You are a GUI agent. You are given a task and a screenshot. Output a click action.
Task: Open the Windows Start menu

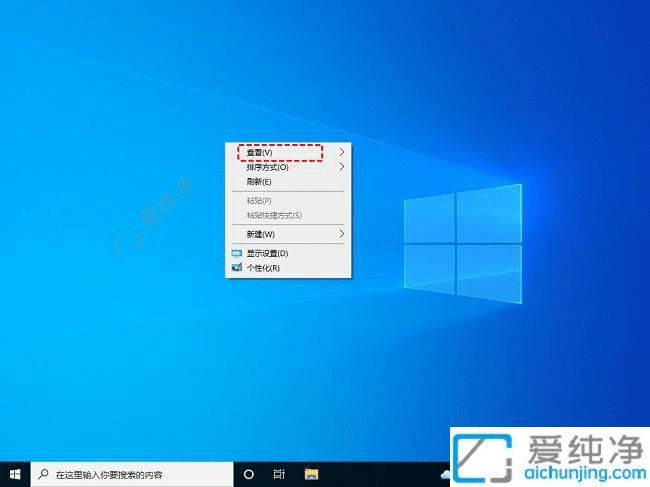pyautogui.click(x=15, y=474)
